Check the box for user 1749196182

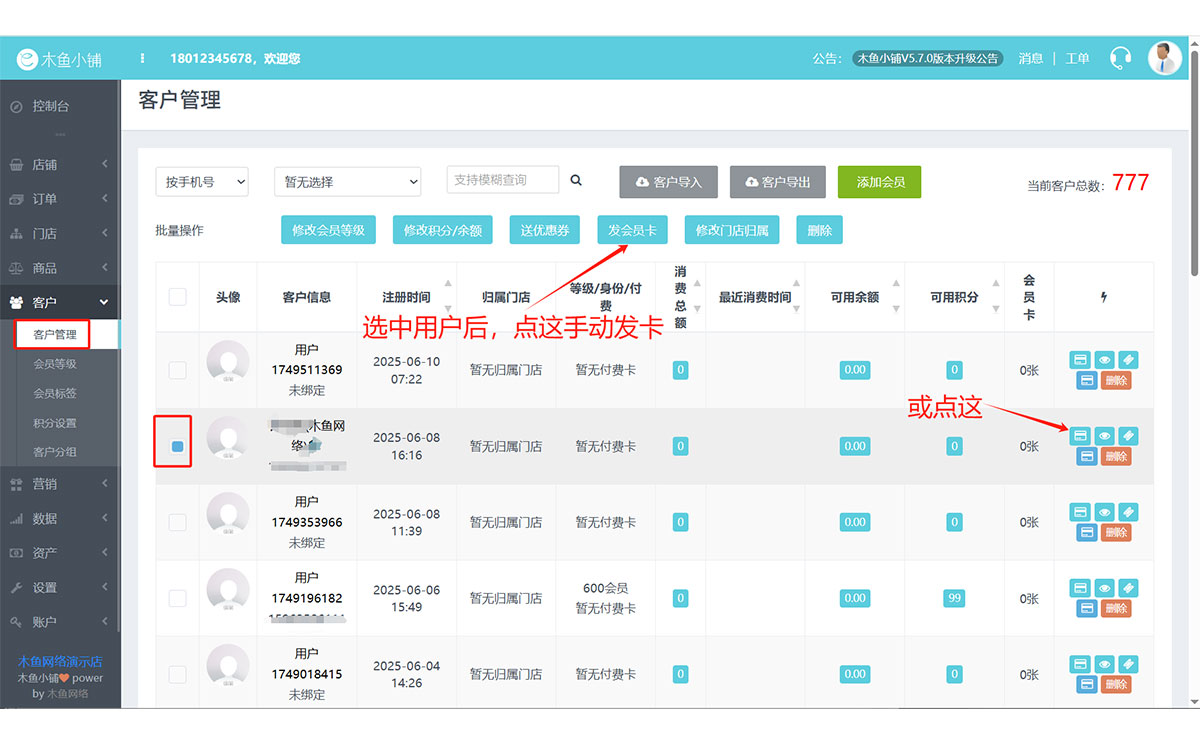tap(177, 598)
